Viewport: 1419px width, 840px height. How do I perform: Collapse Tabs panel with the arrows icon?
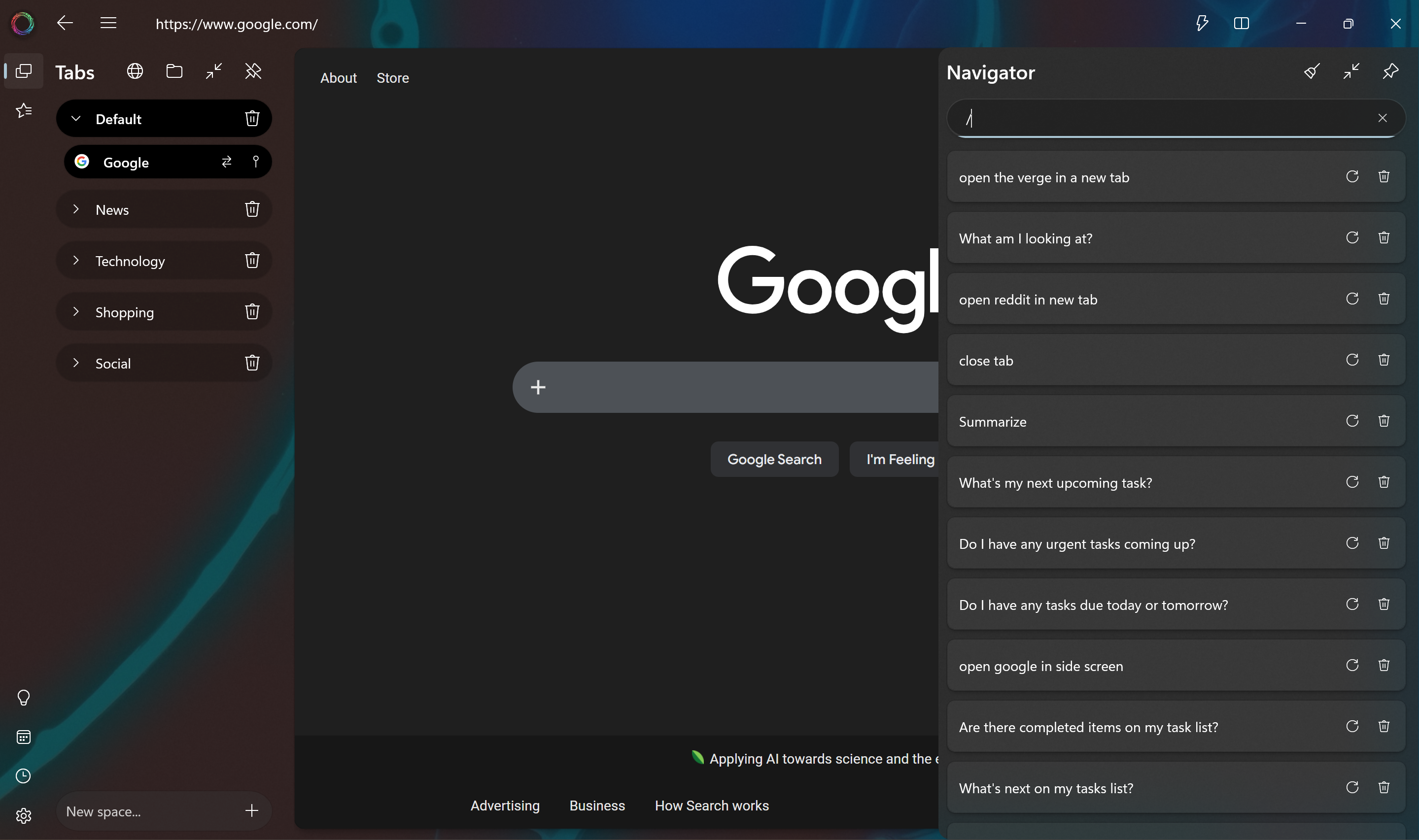[214, 71]
